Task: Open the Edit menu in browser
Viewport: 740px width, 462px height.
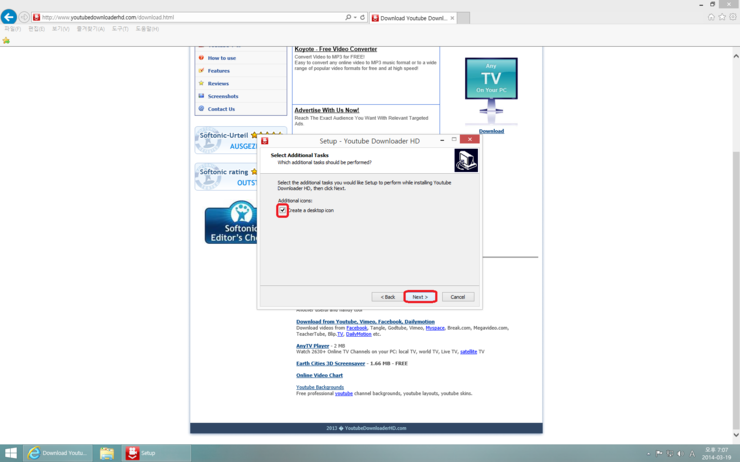Action: click(36, 29)
